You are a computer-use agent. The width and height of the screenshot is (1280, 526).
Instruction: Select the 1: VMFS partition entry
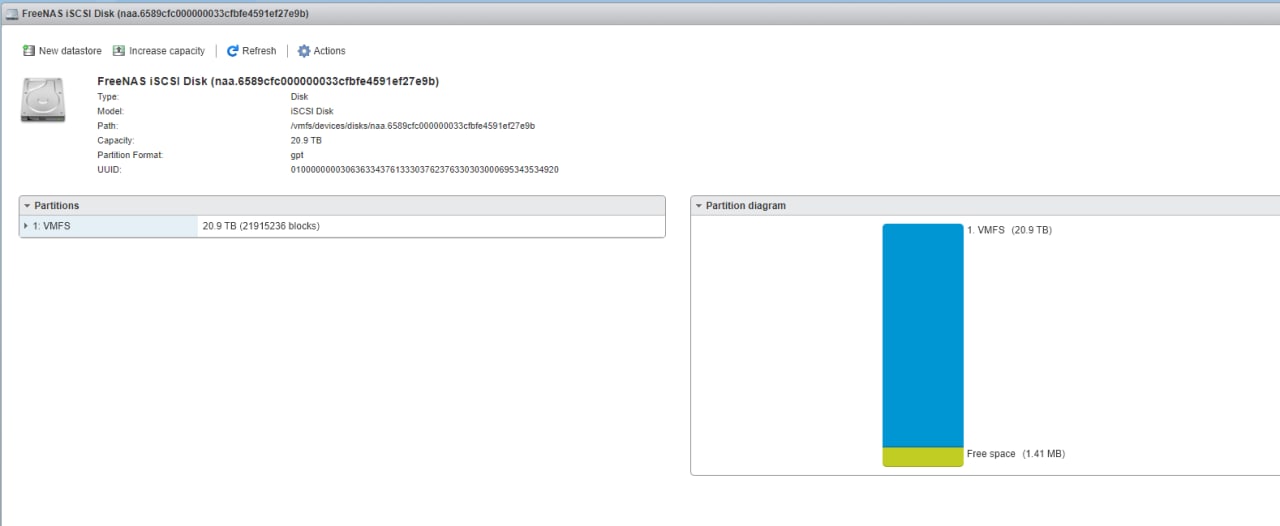click(52, 226)
